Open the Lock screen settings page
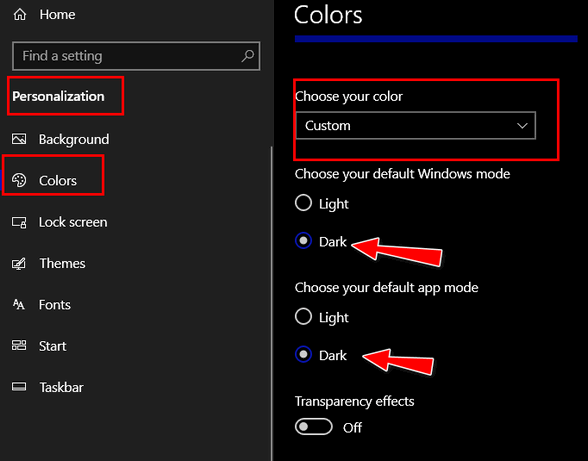The image size is (588, 461). coord(73,222)
